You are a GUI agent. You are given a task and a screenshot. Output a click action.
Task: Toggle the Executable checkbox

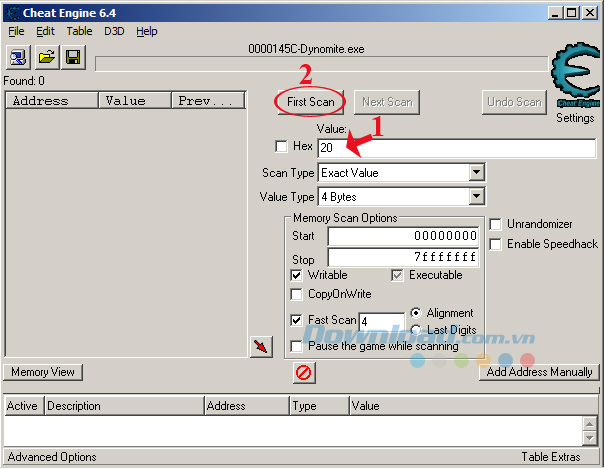(x=397, y=275)
